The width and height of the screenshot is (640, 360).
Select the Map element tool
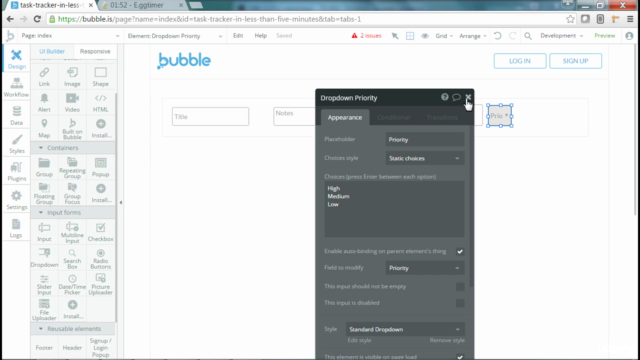point(44,128)
